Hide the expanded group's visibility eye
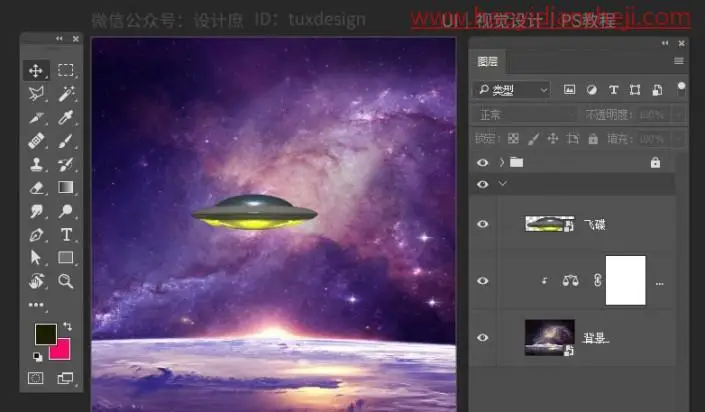 tap(482, 184)
